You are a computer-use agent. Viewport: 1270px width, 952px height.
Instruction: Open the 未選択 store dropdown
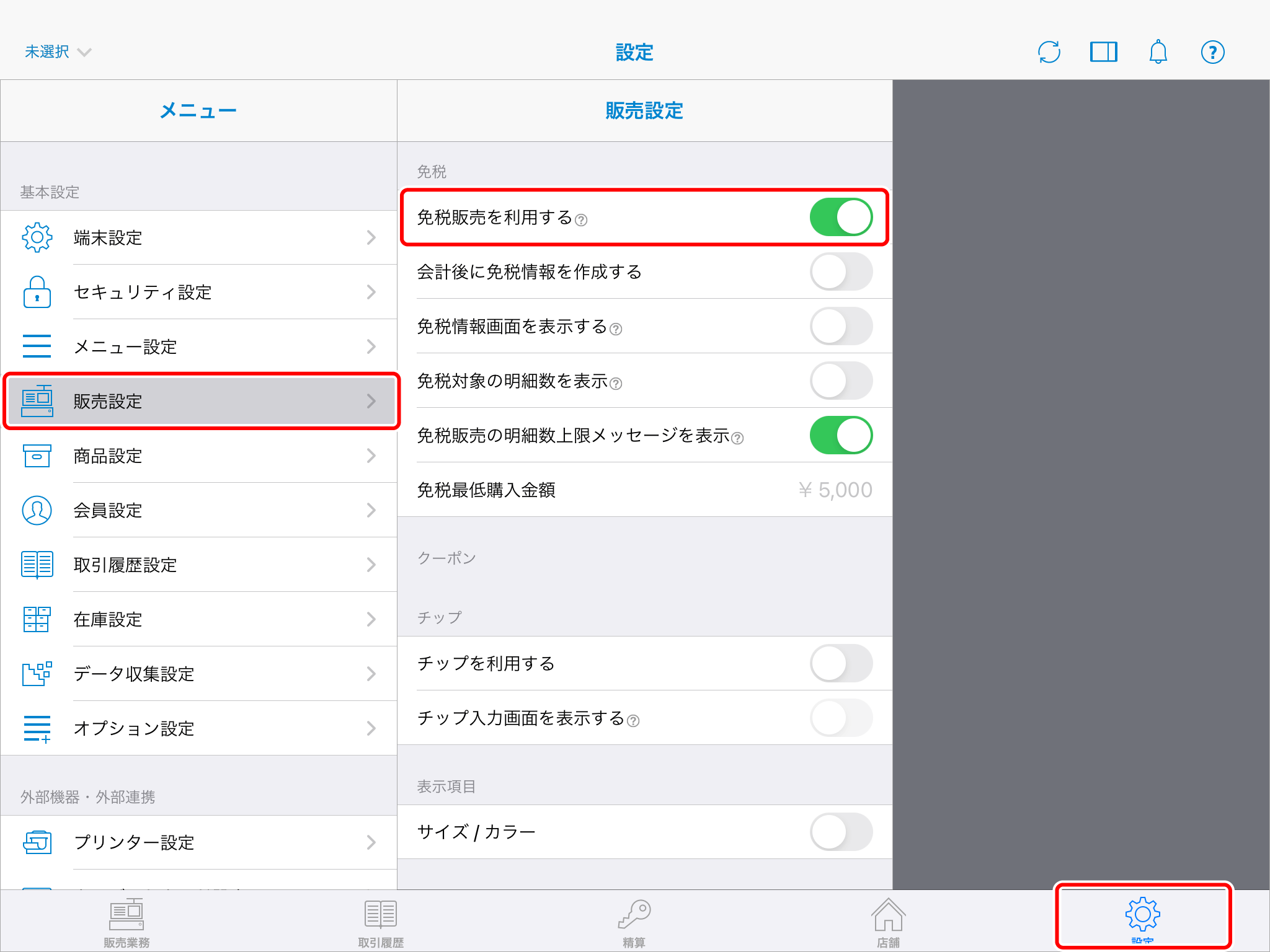pyautogui.click(x=58, y=52)
